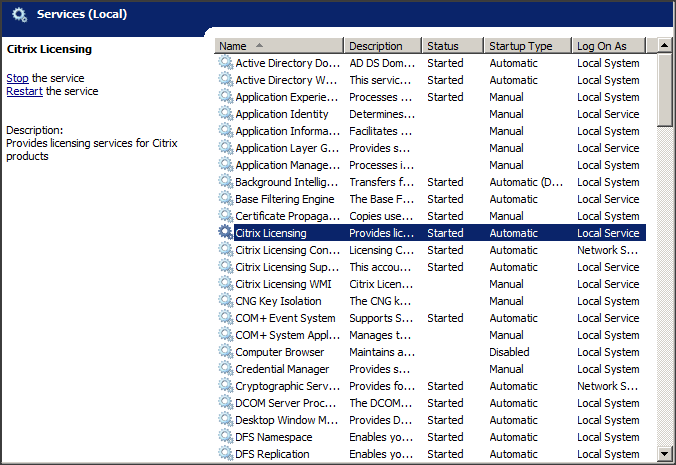Click gear icon next to COM+ Event System

(225, 318)
